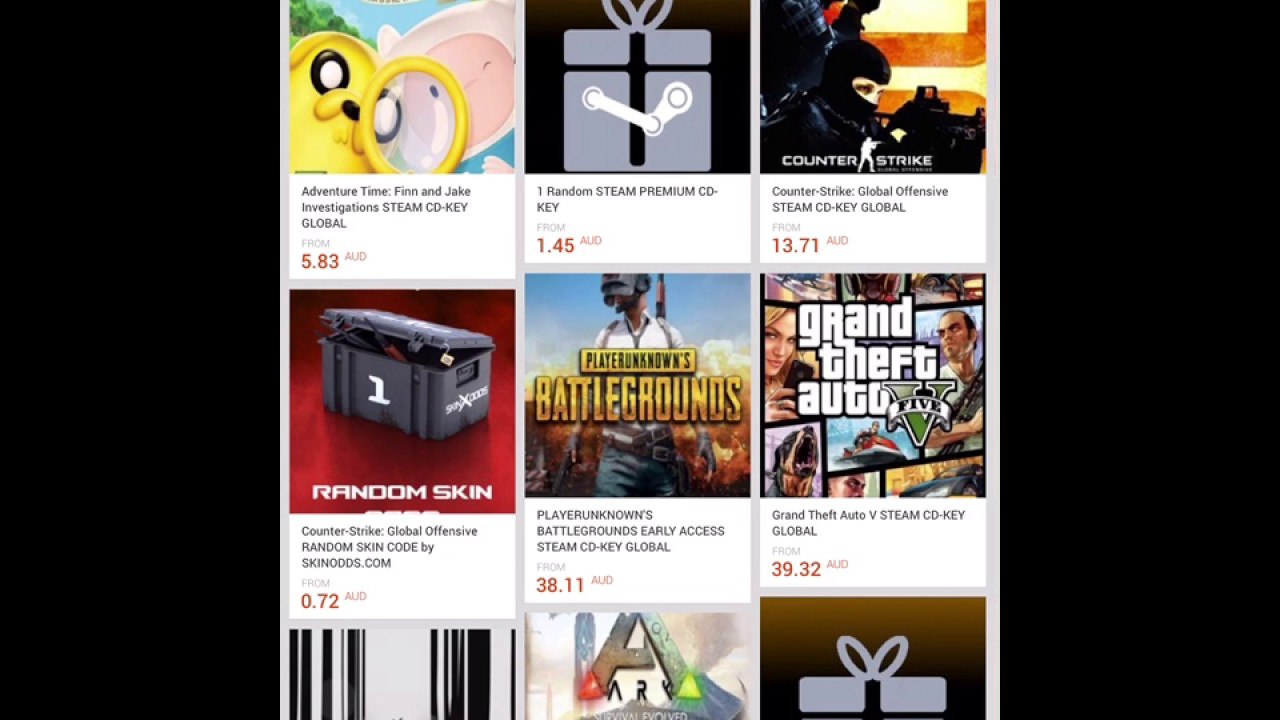Select the black and white barcode-style cover
Screen dimensions: 1280x720
[x=402, y=674]
